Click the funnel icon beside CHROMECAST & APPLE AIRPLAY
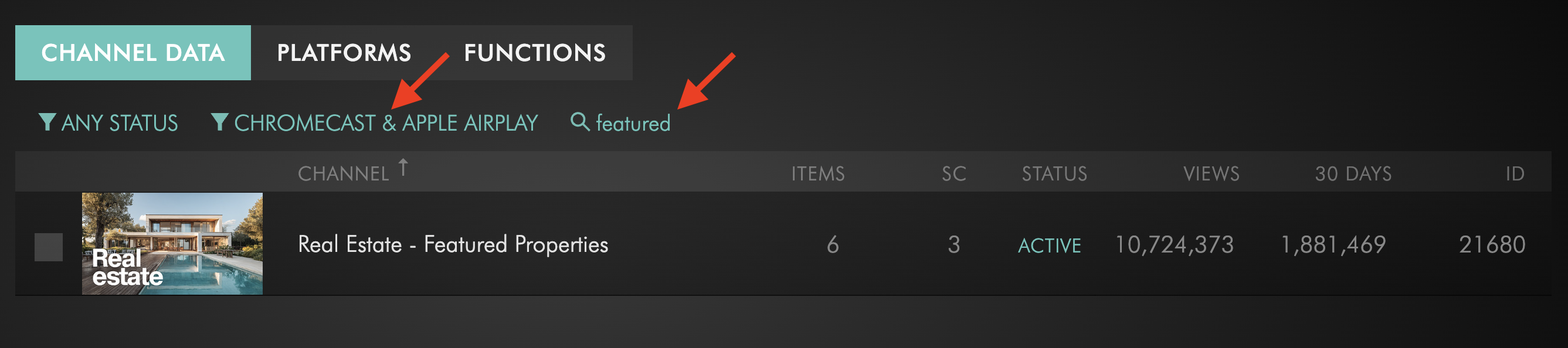Viewport: 1568px width, 348px height. pos(219,122)
